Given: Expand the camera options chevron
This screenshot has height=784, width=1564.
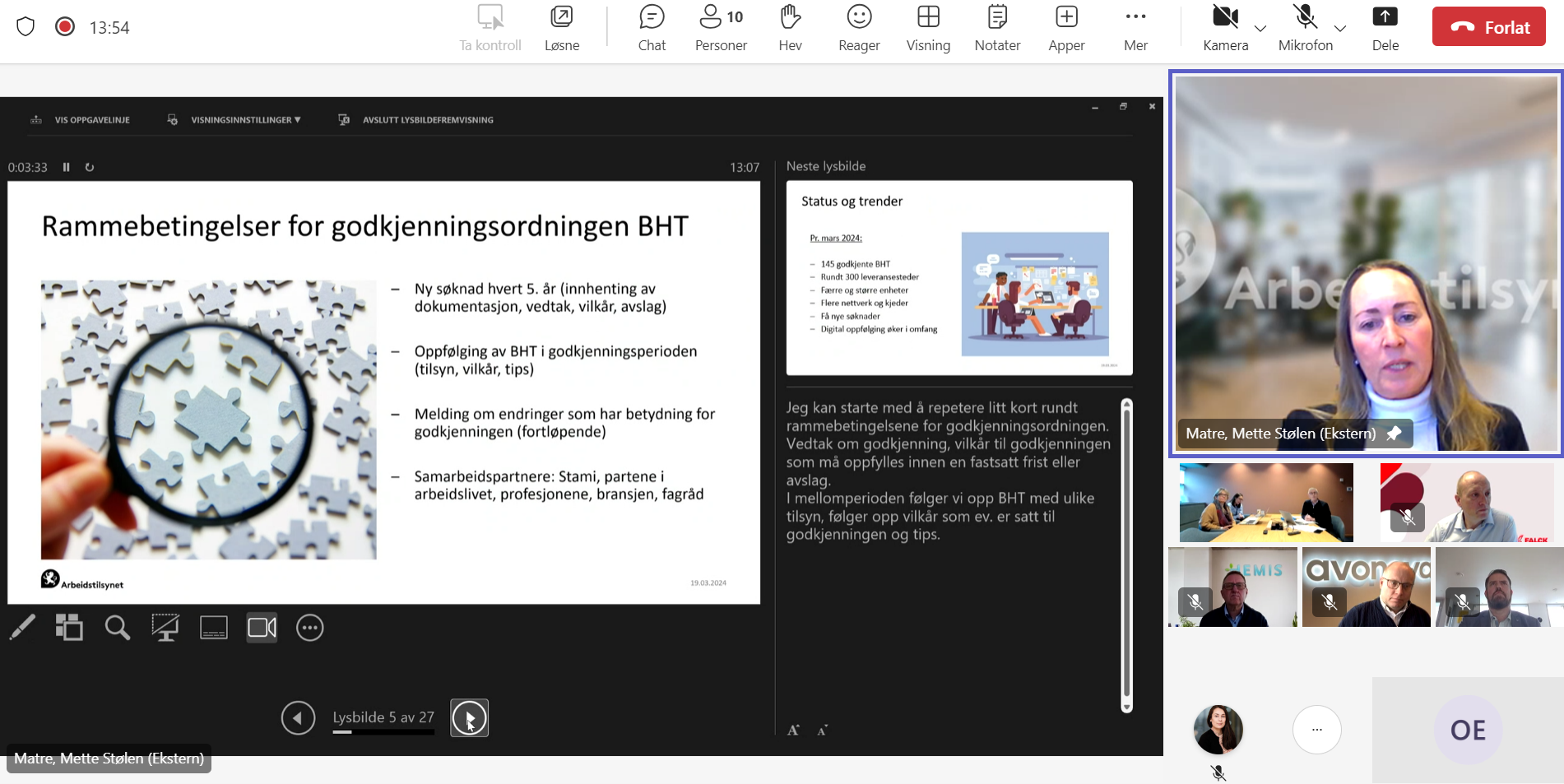Looking at the screenshot, I should click(x=1260, y=29).
